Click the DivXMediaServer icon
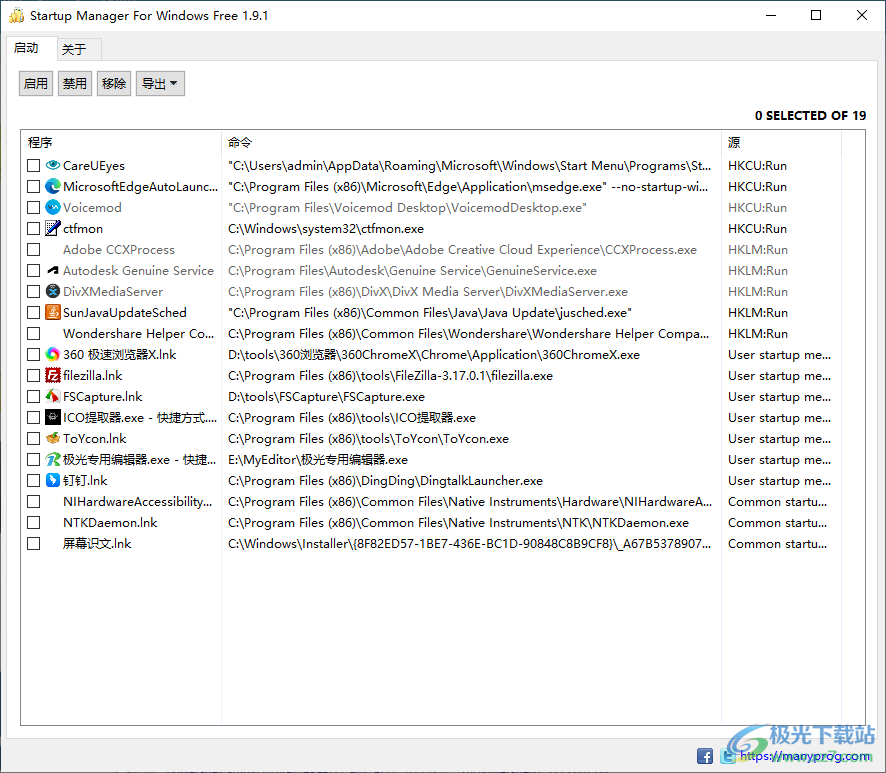Viewport: 886px width, 773px height. pos(53,292)
